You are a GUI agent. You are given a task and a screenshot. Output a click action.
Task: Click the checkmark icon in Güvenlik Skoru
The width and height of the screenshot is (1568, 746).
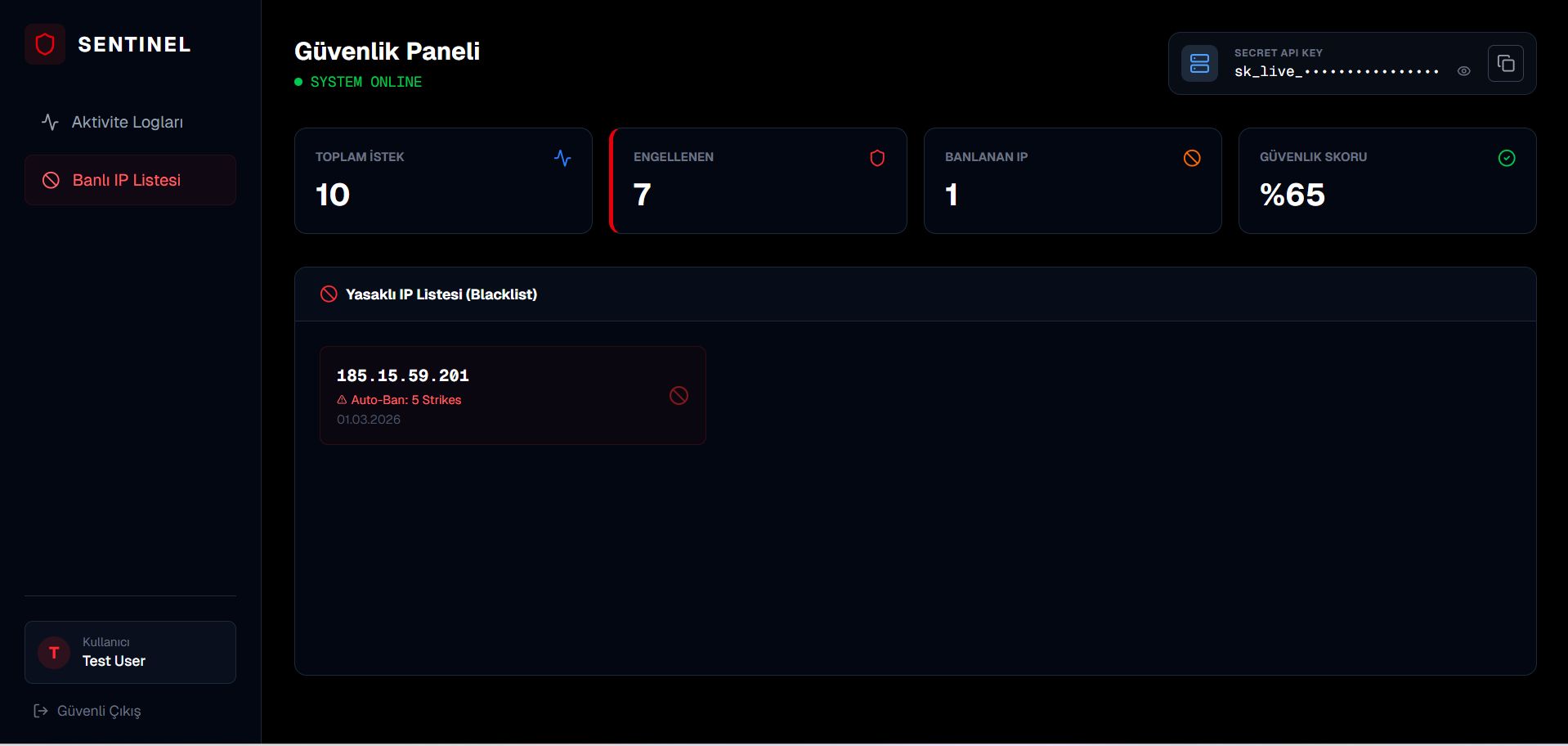pyautogui.click(x=1507, y=158)
